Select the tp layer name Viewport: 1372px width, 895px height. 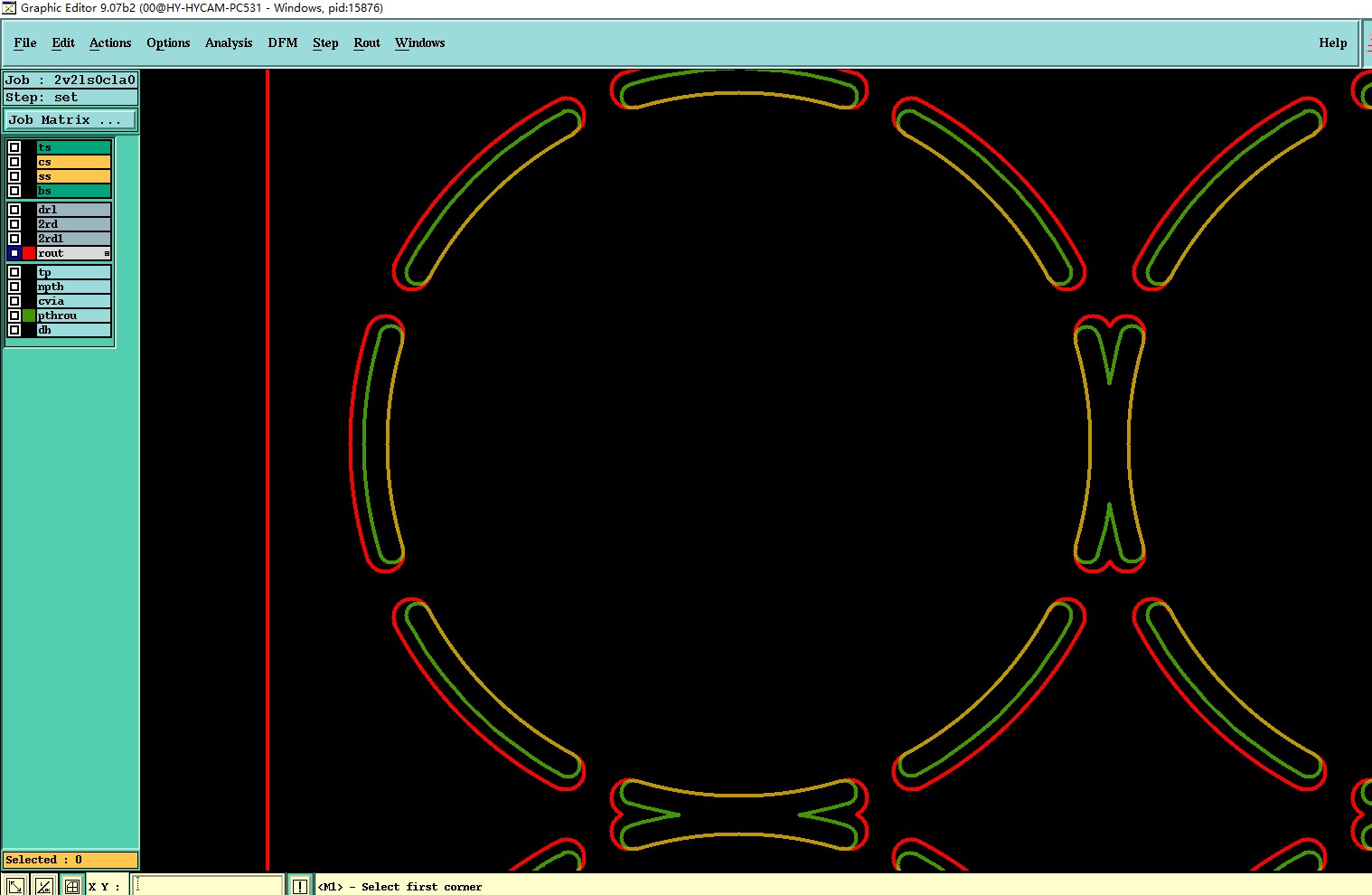click(x=74, y=272)
